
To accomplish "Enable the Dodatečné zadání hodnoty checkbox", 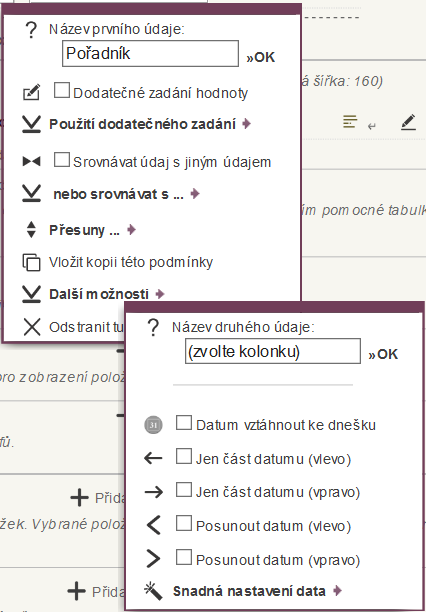I will coord(62,90).
